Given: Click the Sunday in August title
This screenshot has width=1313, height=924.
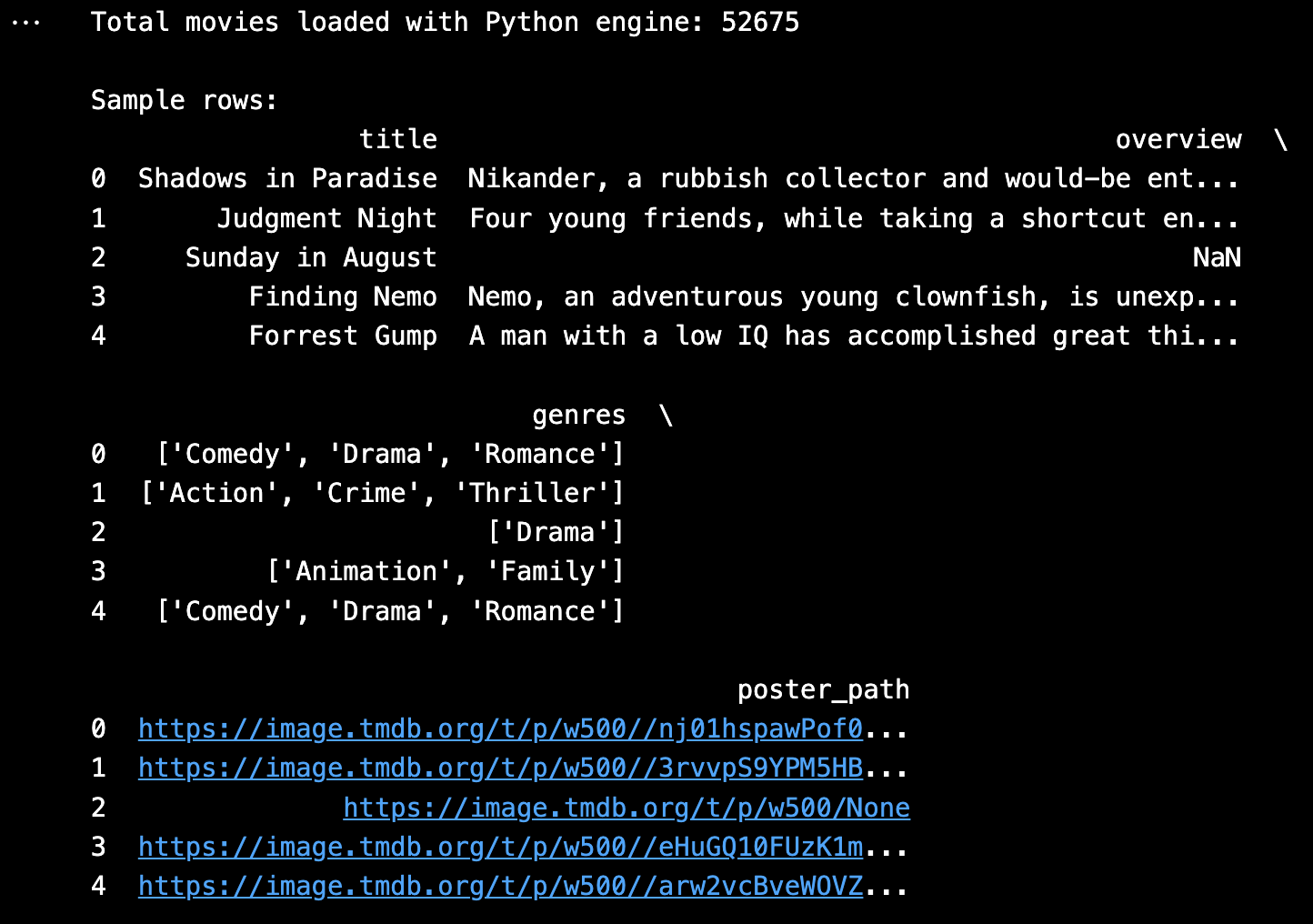Looking at the screenshot, I should [x=311, y=258].
